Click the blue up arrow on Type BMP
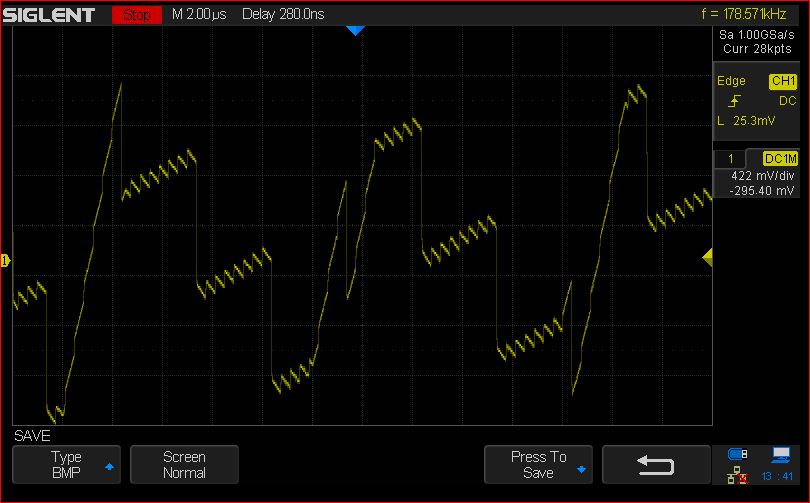Viewport: 810px width, 503px height. [109, 467]
